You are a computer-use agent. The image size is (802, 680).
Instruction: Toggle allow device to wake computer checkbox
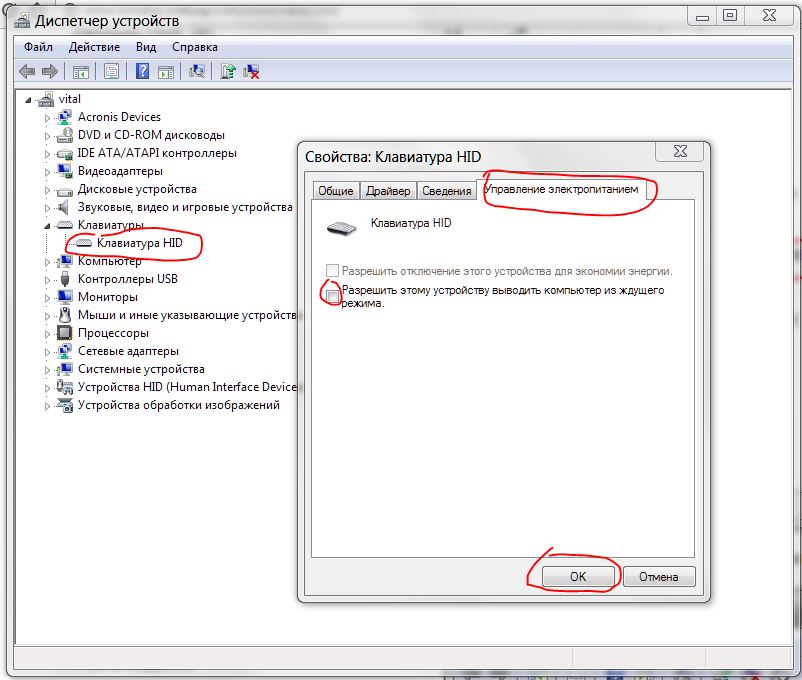click(332, 296)
